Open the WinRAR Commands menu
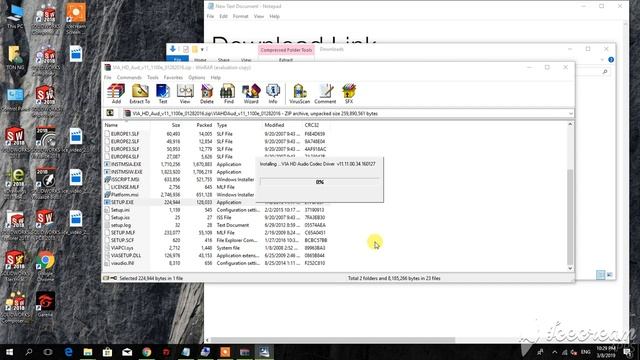The height and width of the screenshot is (360, 640). [x=129, y=78]
